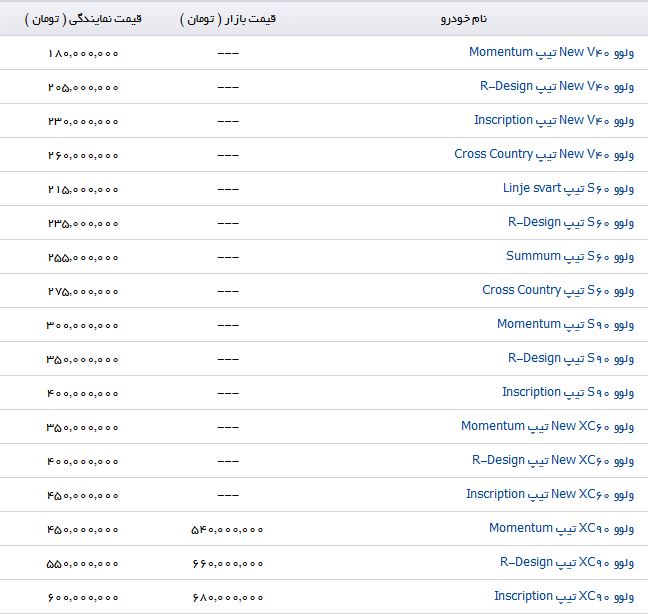Select dealer price ۳۵۰,۰۰۰,۰۰۰ in New XC60 Momentum row
This screenshot has height=614, width=648.
(82, 428)
